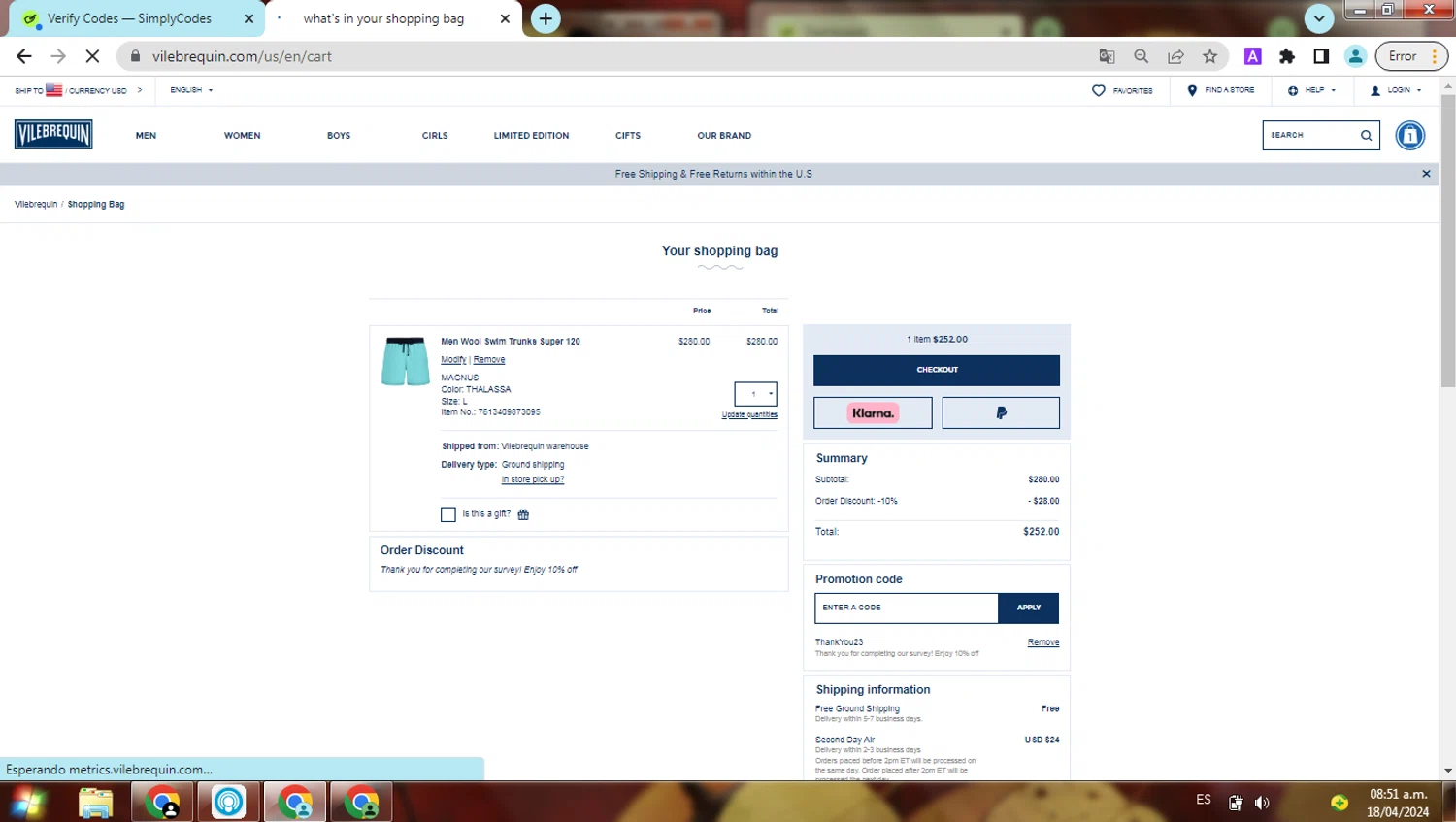
Task: Click the gift box icon beside Is this a gift
Action: click(x=523, y=514)
